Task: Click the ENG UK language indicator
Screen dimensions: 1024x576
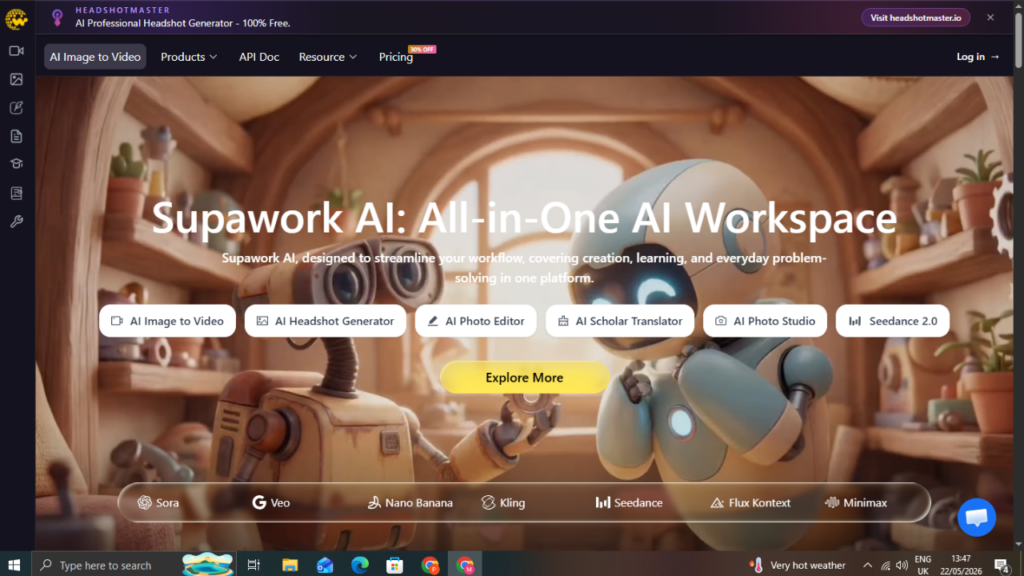Action: (x=923, y=565)
